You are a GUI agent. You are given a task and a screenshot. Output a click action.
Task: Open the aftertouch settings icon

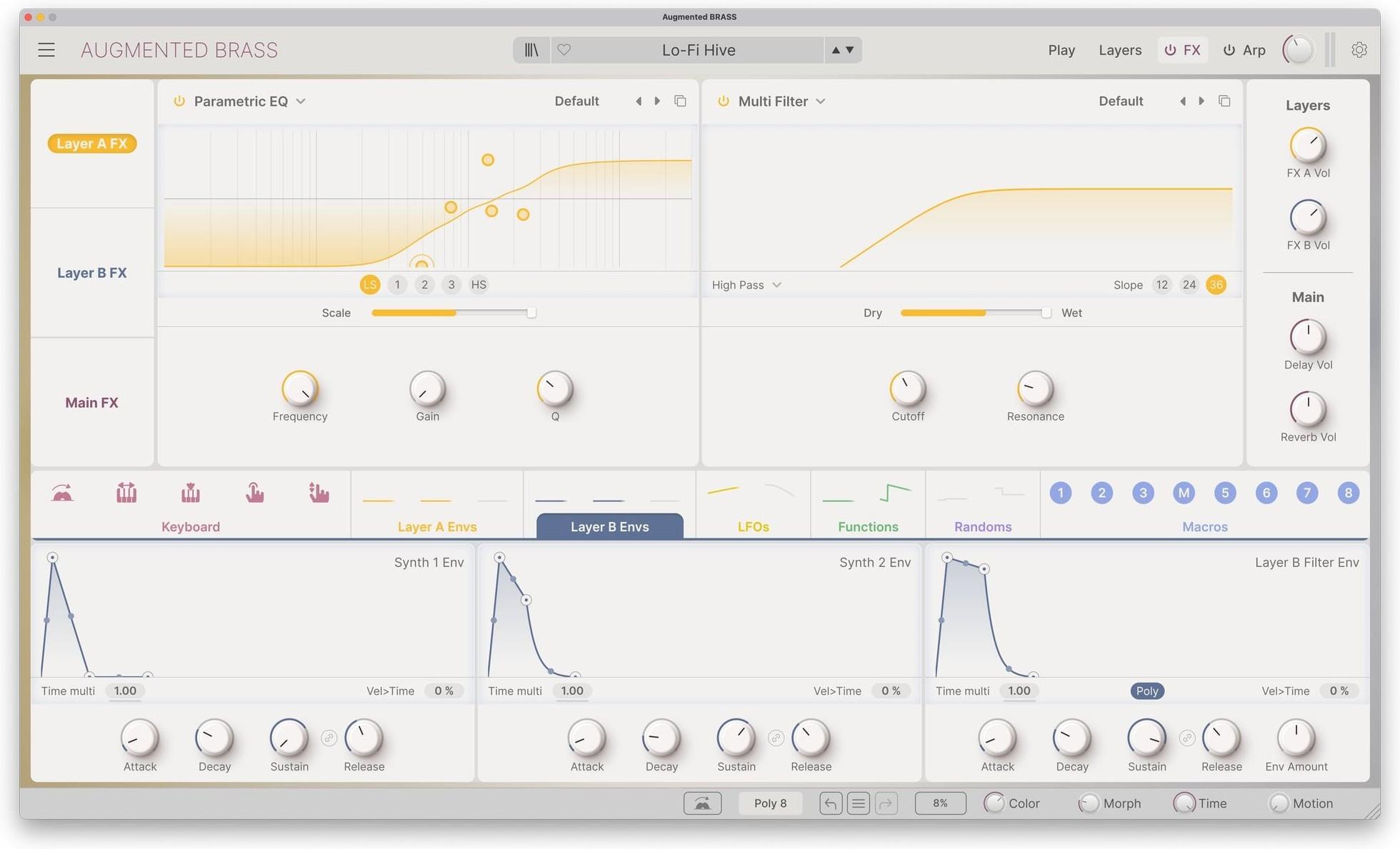[254, 493]
